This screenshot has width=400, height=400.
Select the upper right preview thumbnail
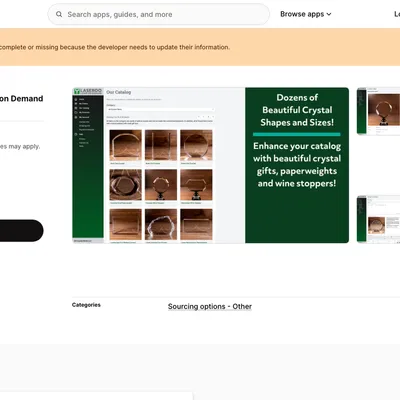(378, 111)
